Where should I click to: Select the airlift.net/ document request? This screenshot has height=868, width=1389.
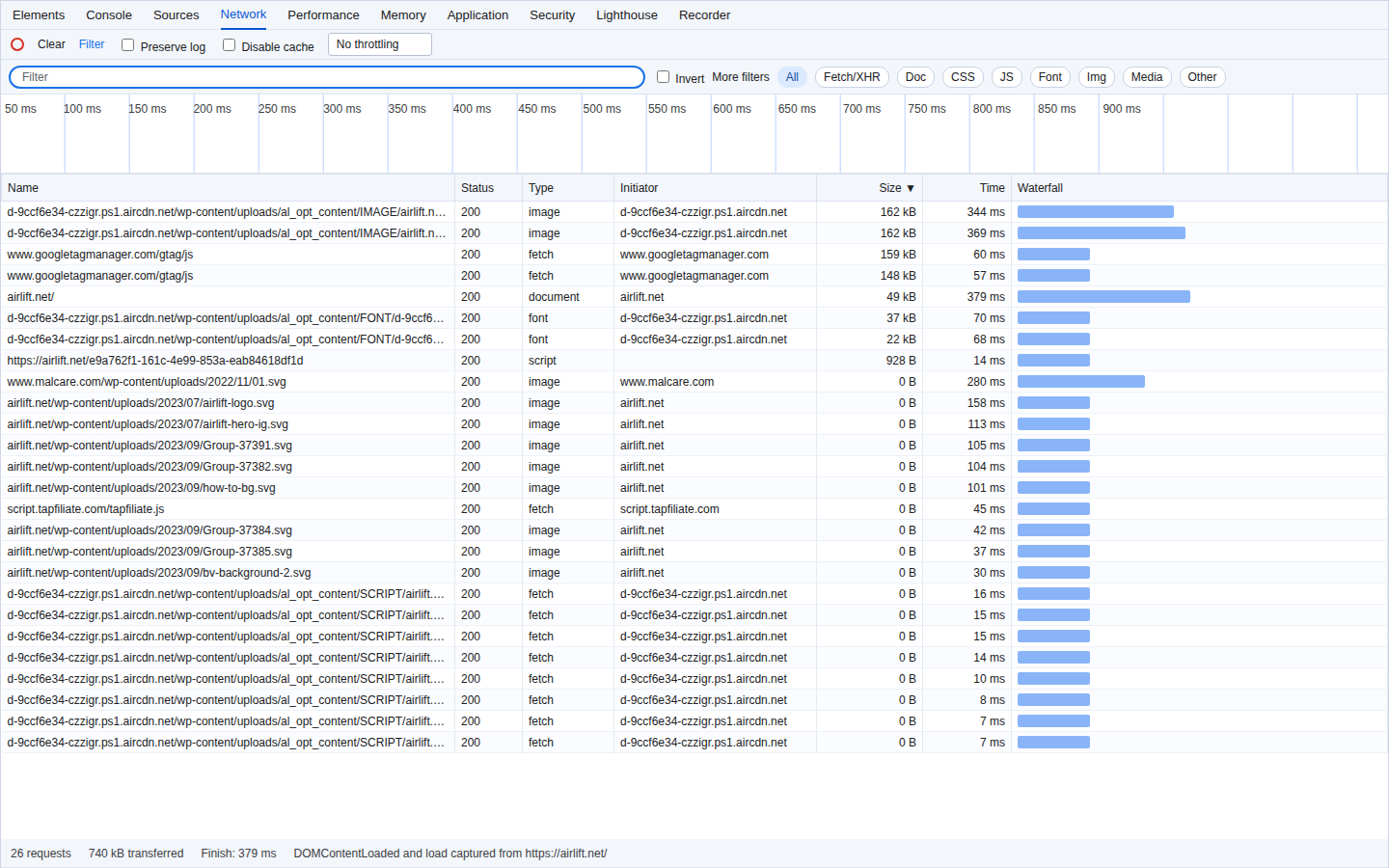point(694,297)
